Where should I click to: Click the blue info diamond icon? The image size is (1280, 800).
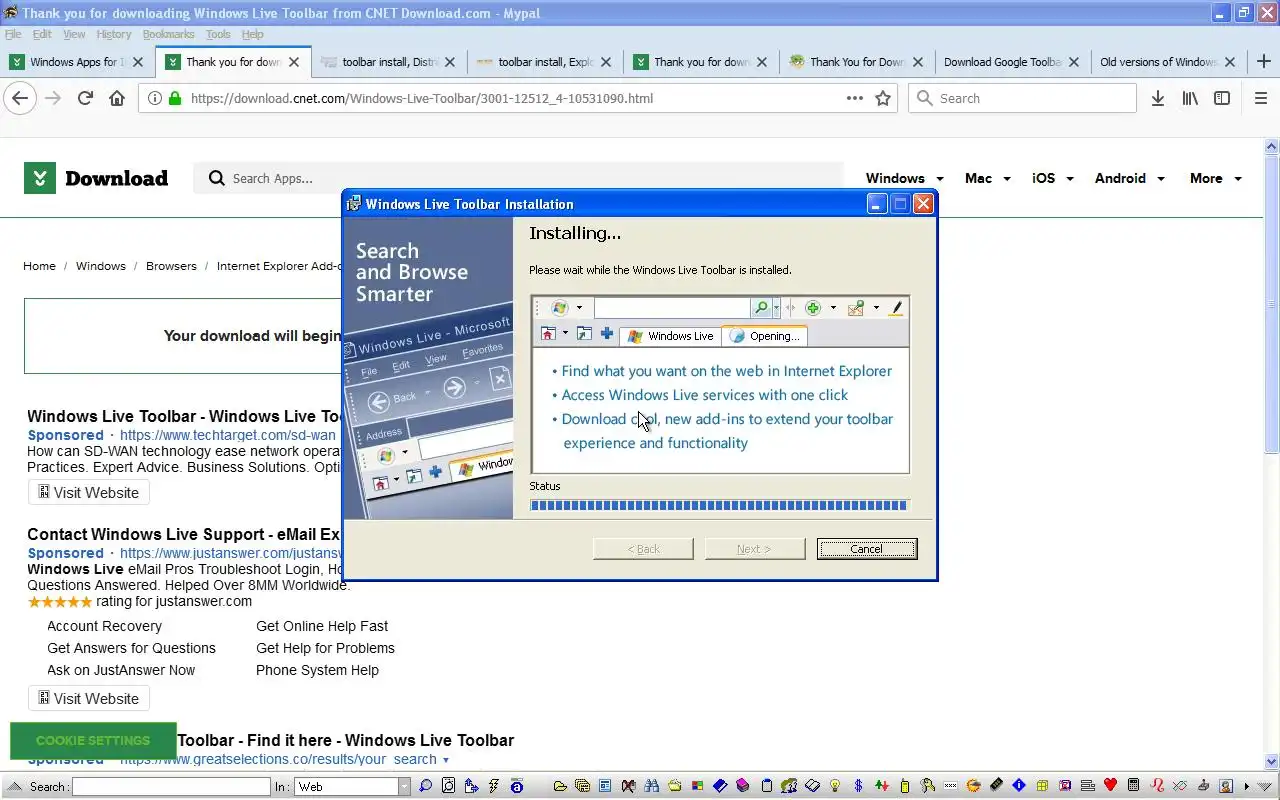[1019, 786]
